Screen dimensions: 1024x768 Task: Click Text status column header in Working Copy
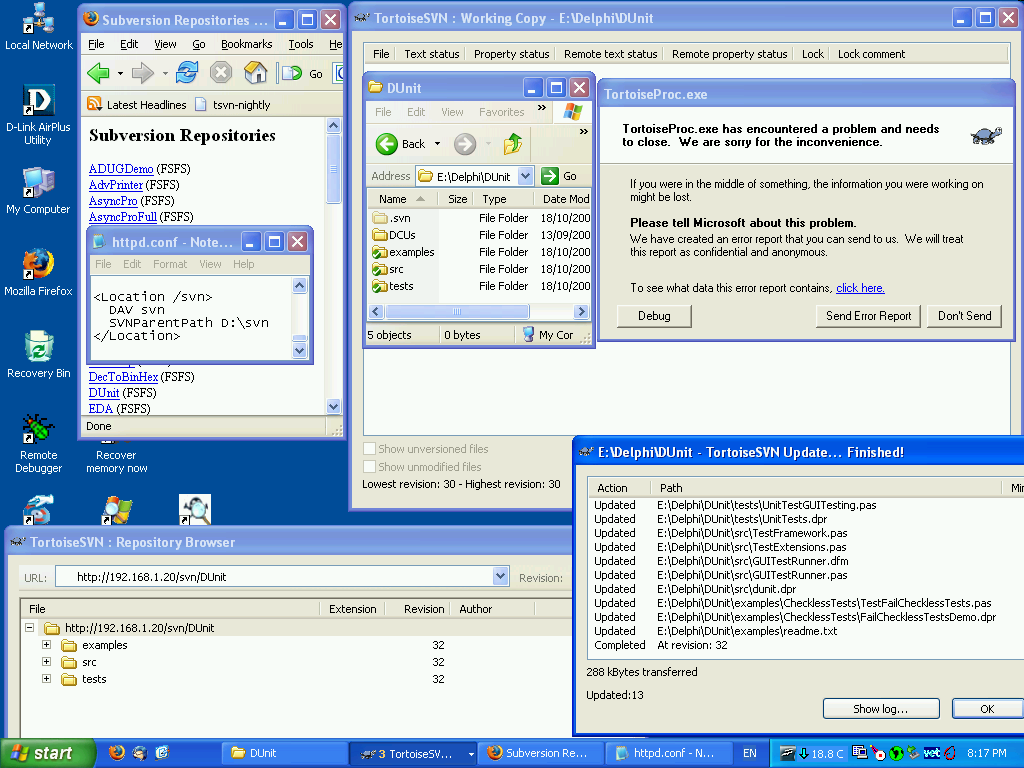432,54
